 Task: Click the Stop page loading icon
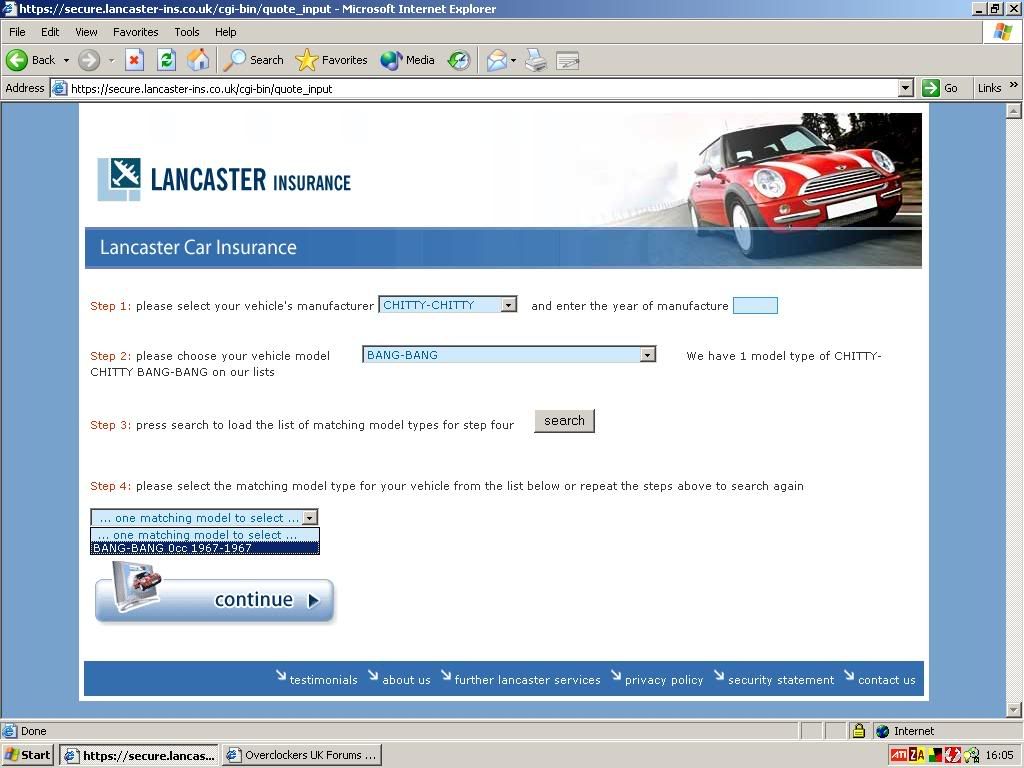[134, 60]
